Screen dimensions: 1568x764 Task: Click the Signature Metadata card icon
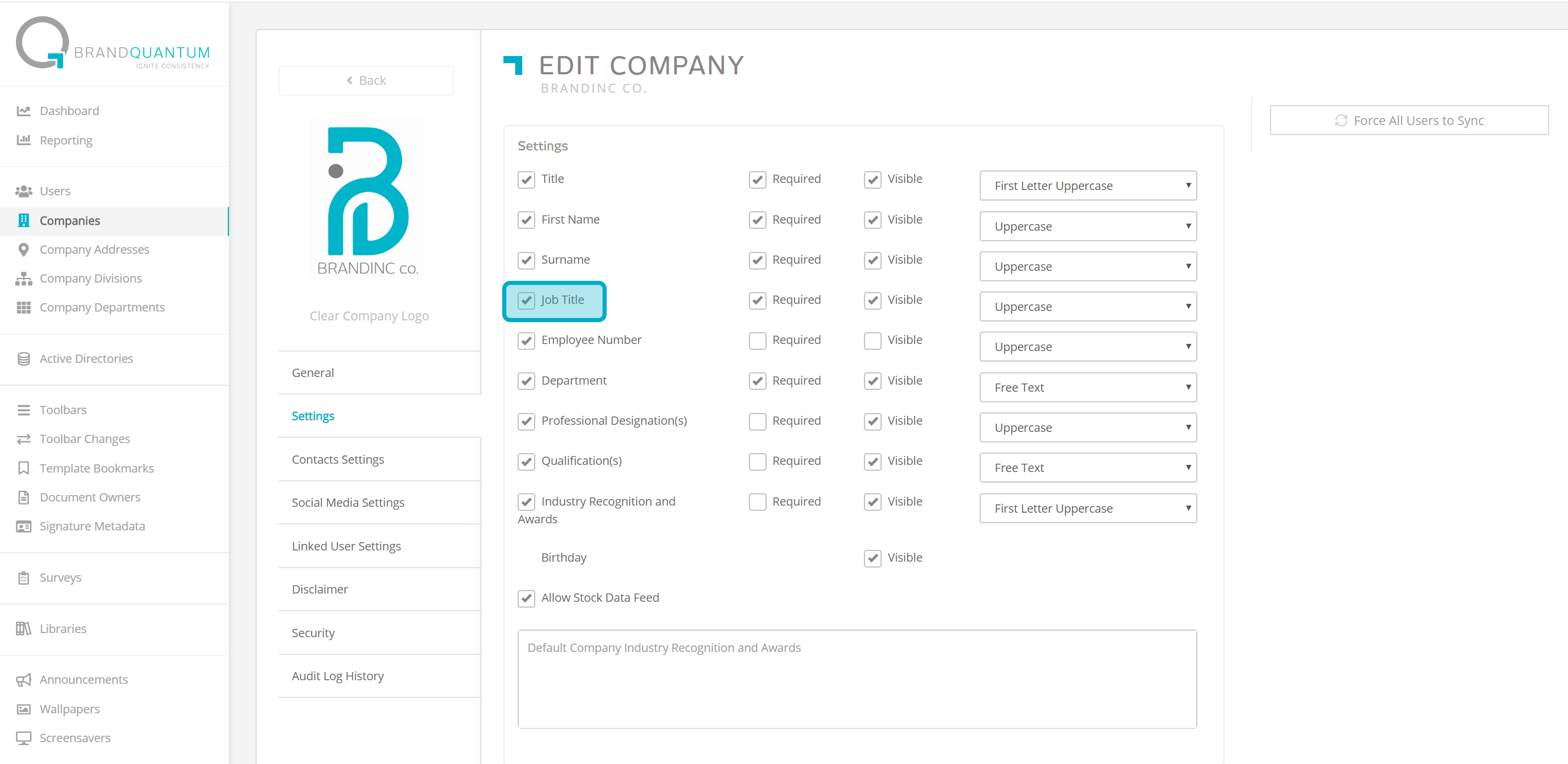click(23, 526)
